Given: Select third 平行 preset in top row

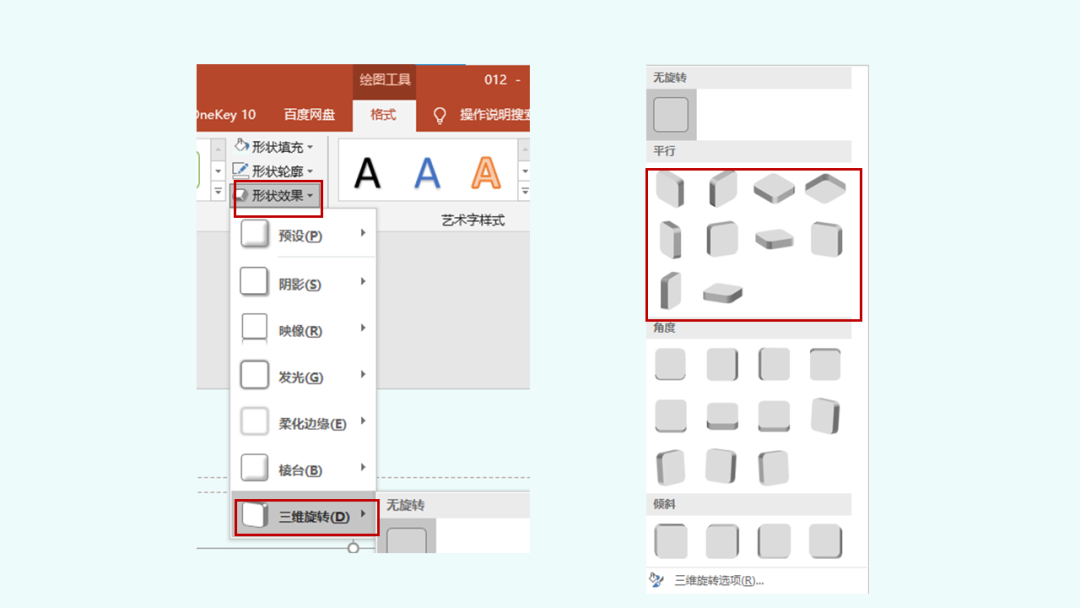Looking at the screenshot, I should (x=773, y=189).
